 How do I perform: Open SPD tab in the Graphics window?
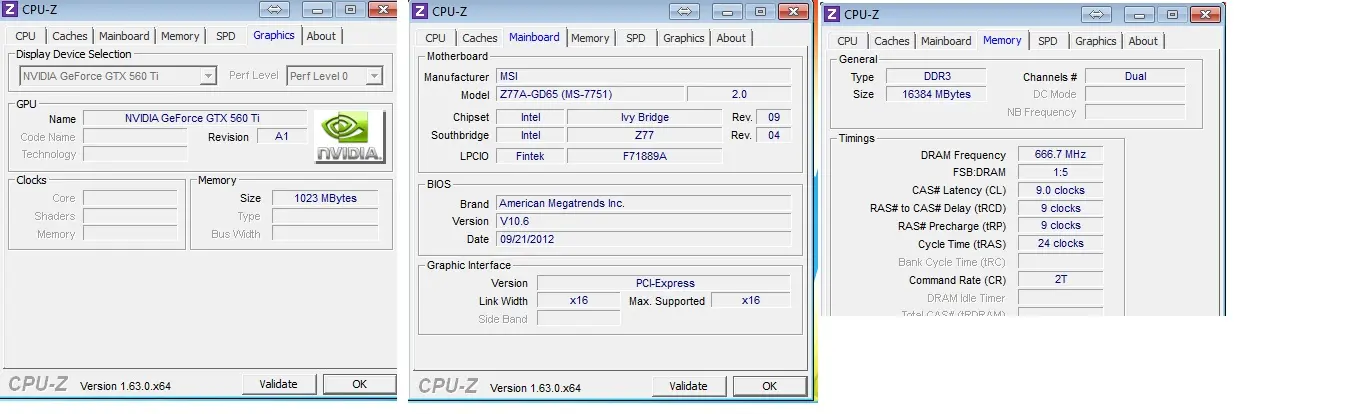tap(226, 36)
